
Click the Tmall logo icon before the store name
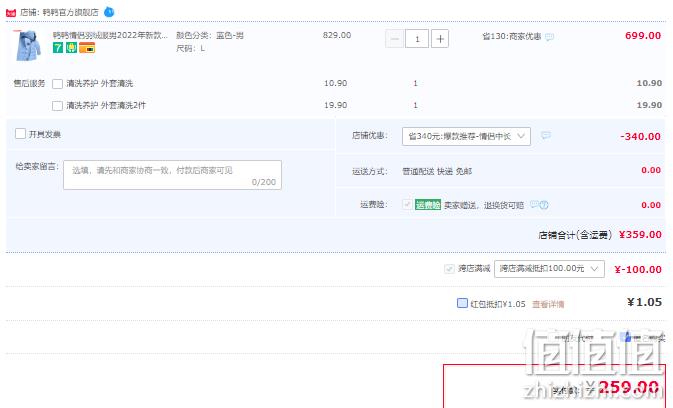click(x=11, y=12)
